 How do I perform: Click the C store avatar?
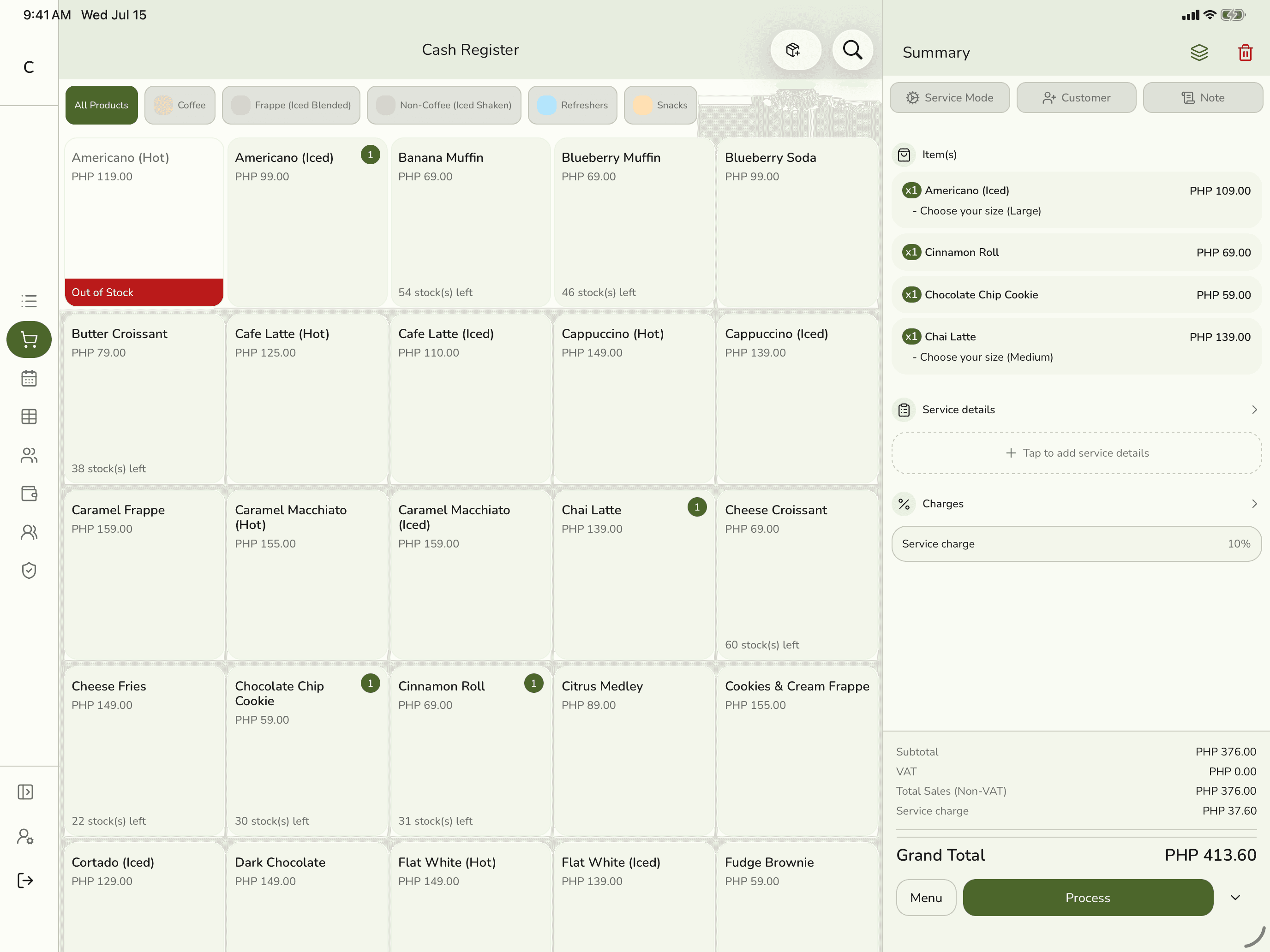click(x=29, y=67)
